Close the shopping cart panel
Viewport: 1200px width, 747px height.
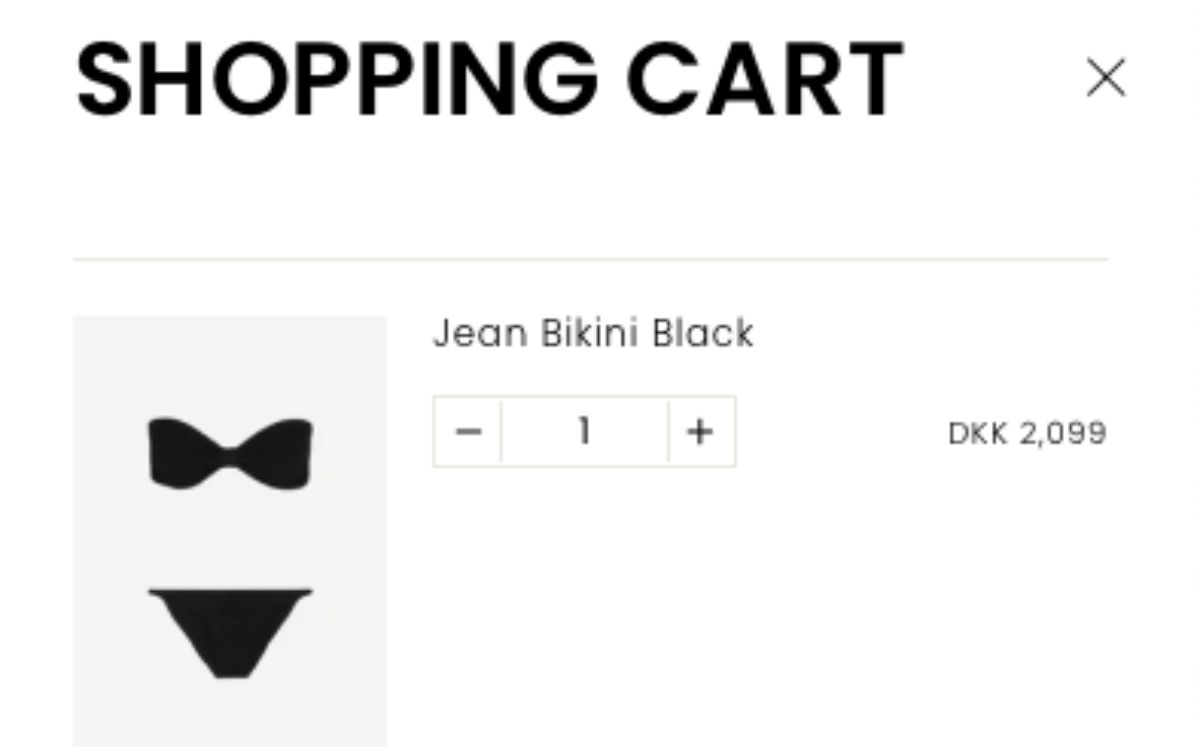1105,78
